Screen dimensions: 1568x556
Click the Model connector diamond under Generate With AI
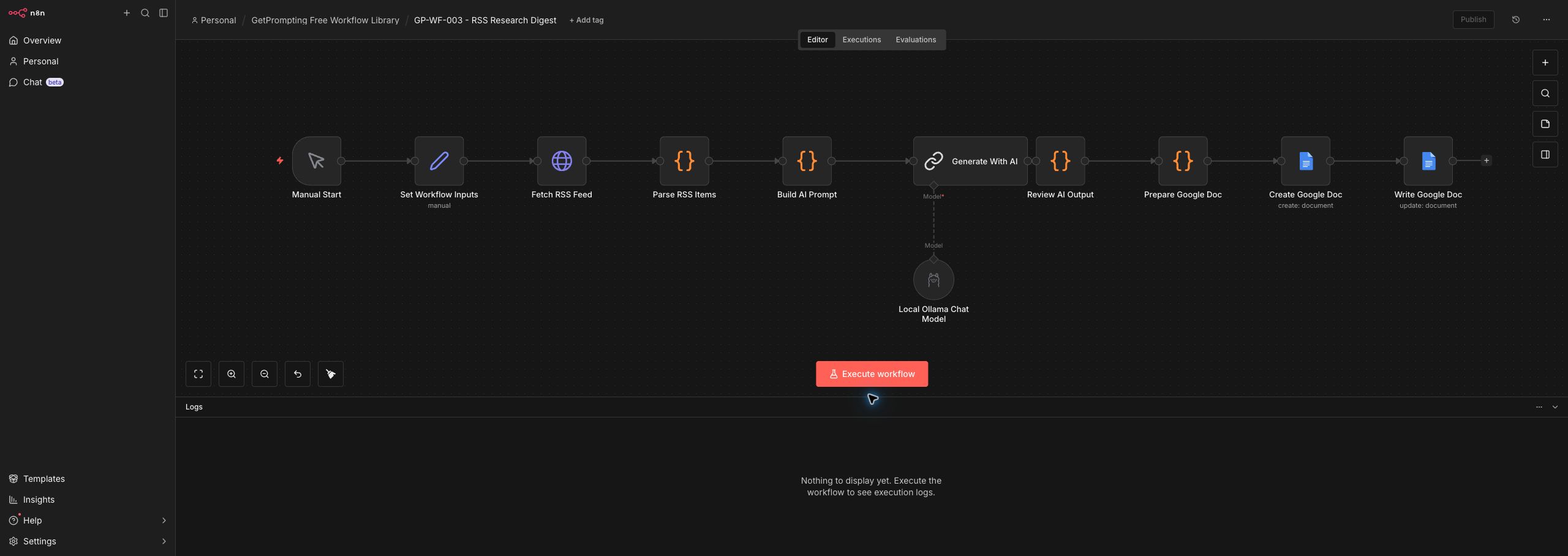[x=933, y=185]
